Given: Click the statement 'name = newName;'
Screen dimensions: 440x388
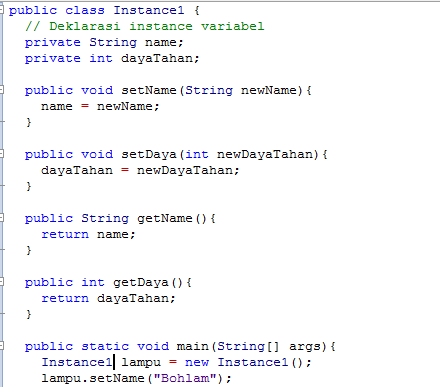Looking at the screenshot, I should (100, 106).
